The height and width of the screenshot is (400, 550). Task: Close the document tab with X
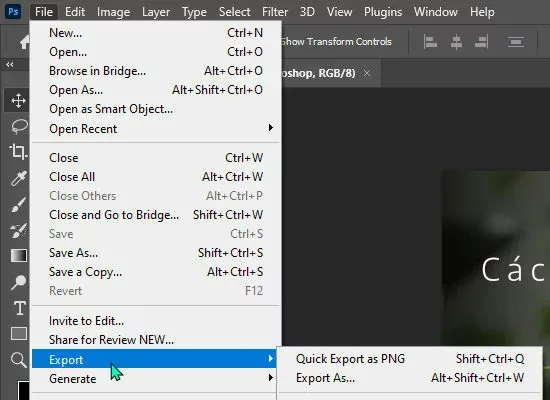(x=367, y=73)
